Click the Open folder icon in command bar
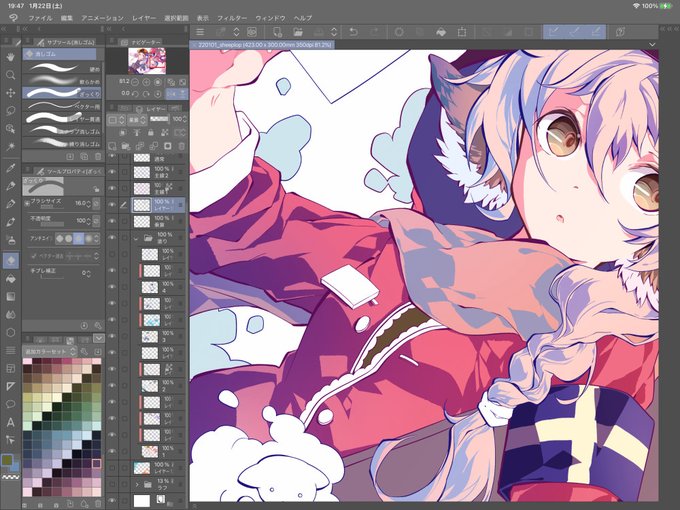 point(298,32)
